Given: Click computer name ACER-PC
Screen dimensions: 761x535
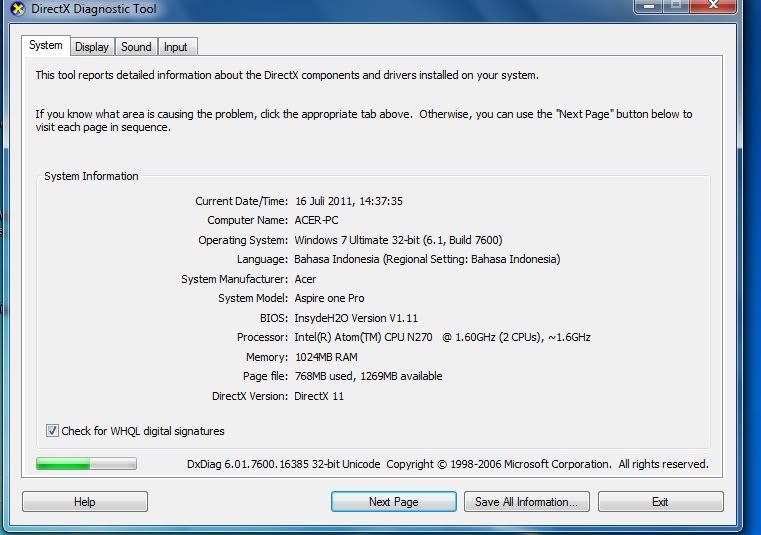Looking at the screenshot, I should coord(316,220).
